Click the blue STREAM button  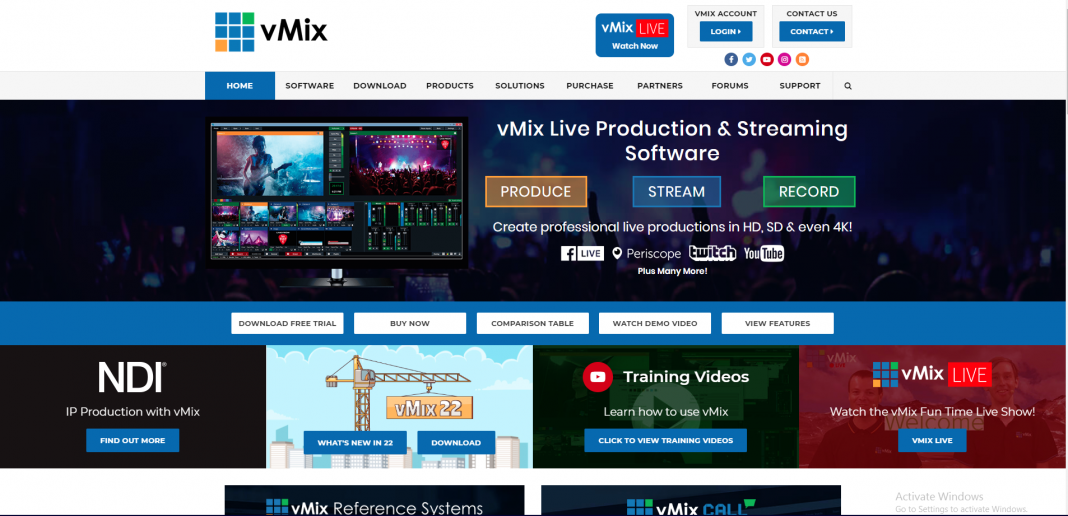[676, 191]
